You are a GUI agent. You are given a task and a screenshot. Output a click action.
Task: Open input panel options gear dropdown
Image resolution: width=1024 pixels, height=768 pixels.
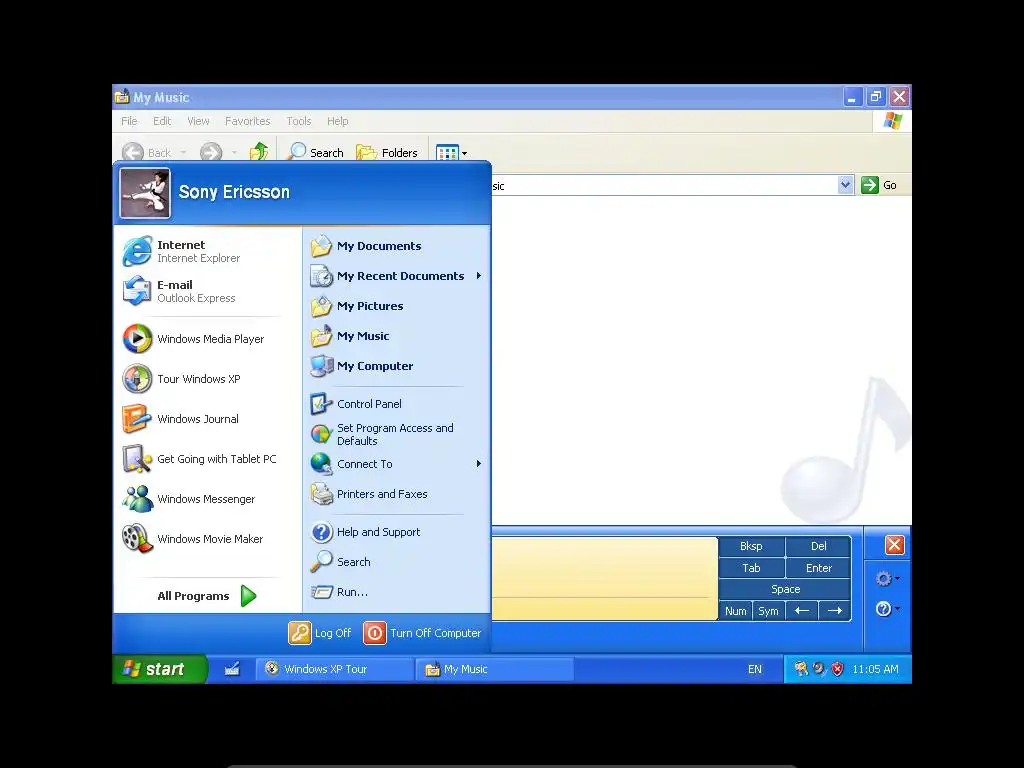[x=887, y=579]
